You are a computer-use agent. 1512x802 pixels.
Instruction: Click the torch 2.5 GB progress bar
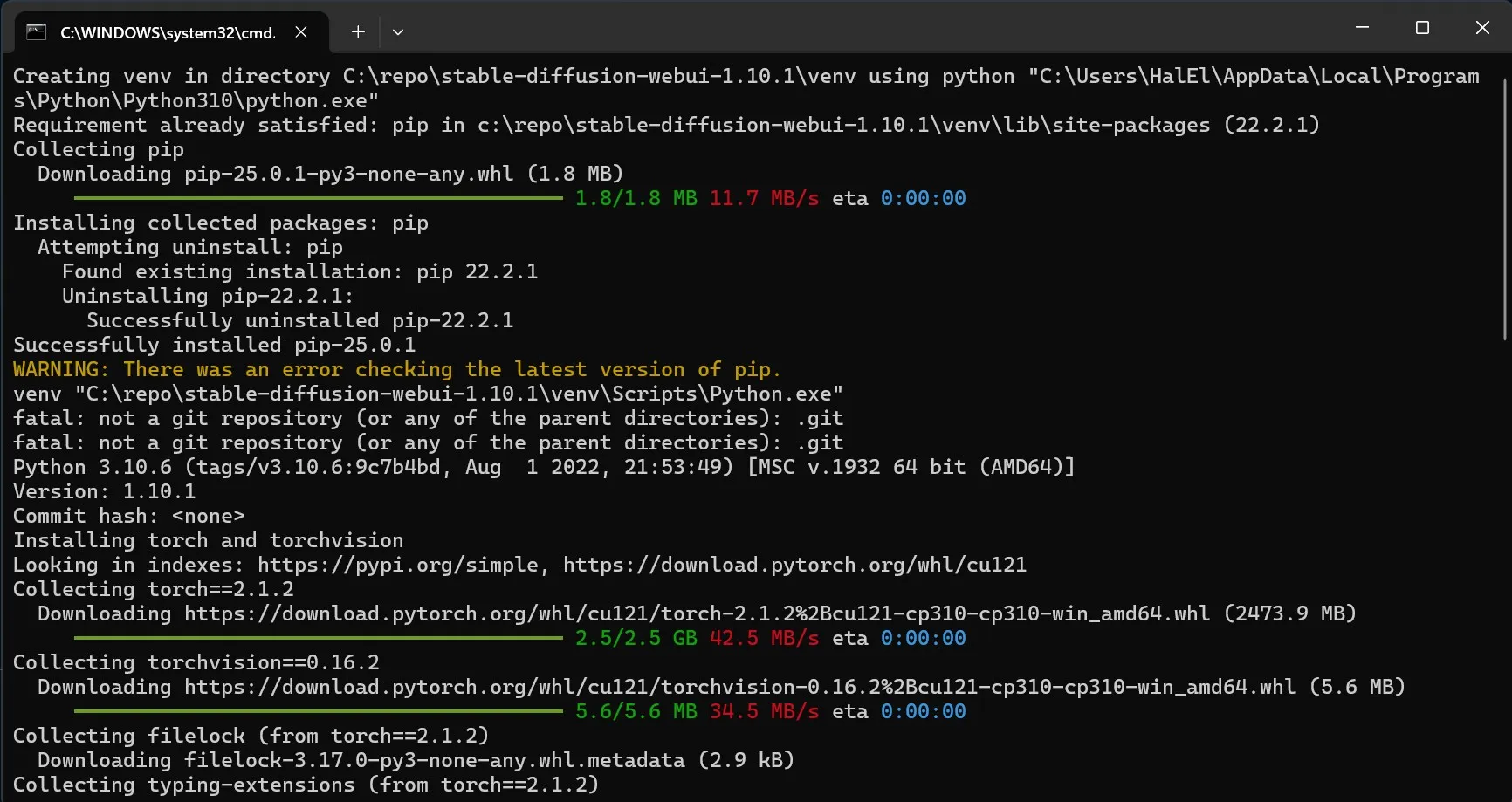click(x=319, y=638)
